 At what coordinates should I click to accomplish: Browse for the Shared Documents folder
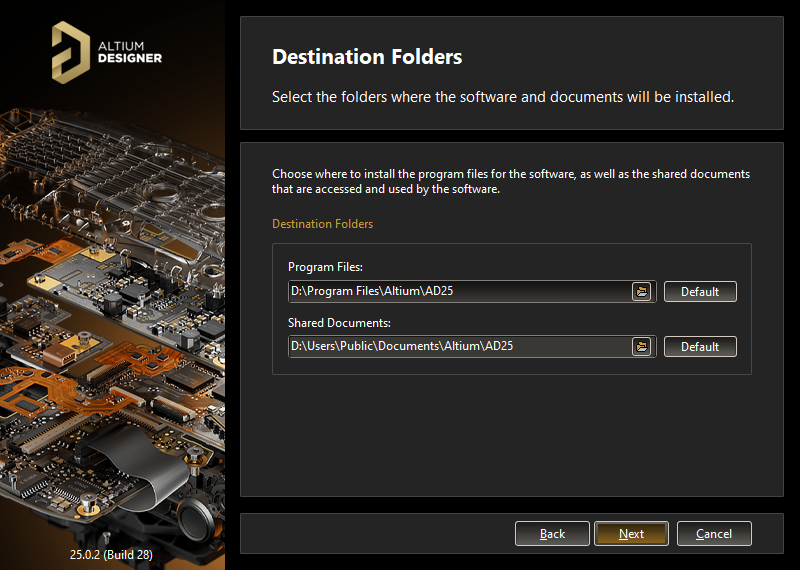pyautogui.click(x=641, y=346)
